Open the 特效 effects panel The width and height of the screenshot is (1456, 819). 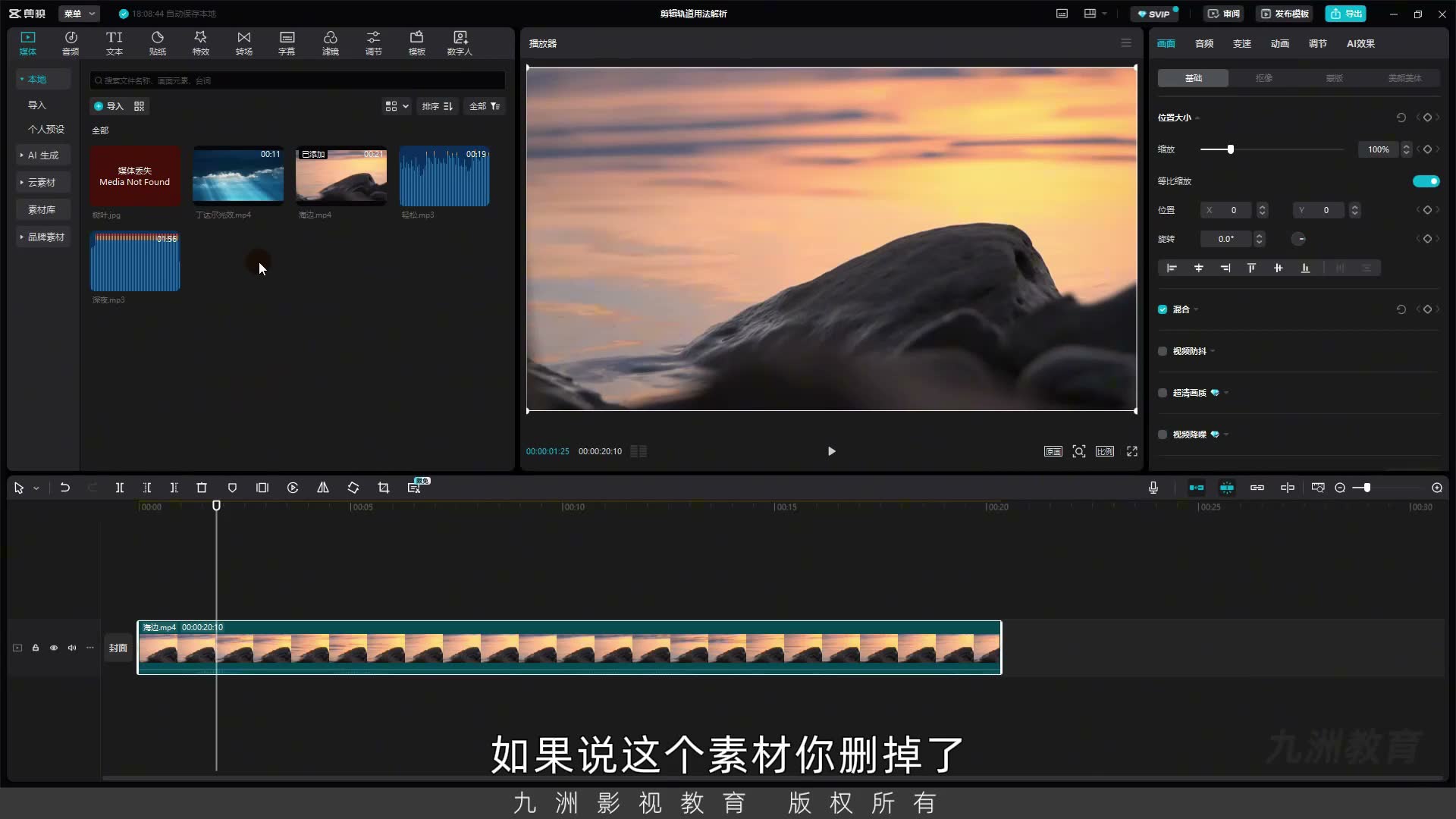(x=201, y=43)
